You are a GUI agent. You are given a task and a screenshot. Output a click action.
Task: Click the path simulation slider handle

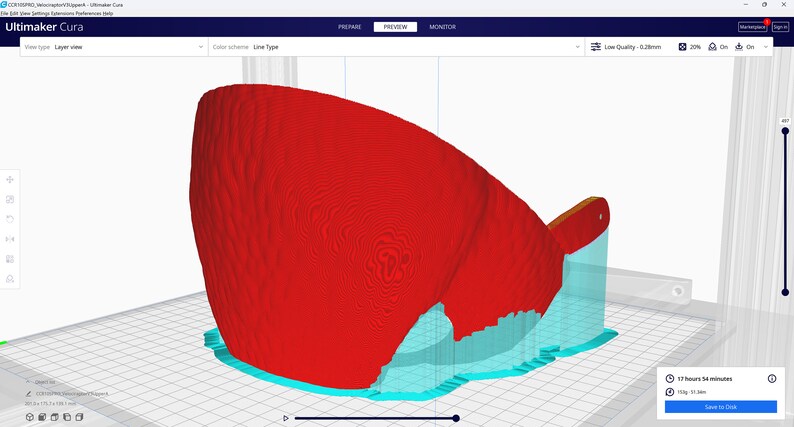point(456,418)
